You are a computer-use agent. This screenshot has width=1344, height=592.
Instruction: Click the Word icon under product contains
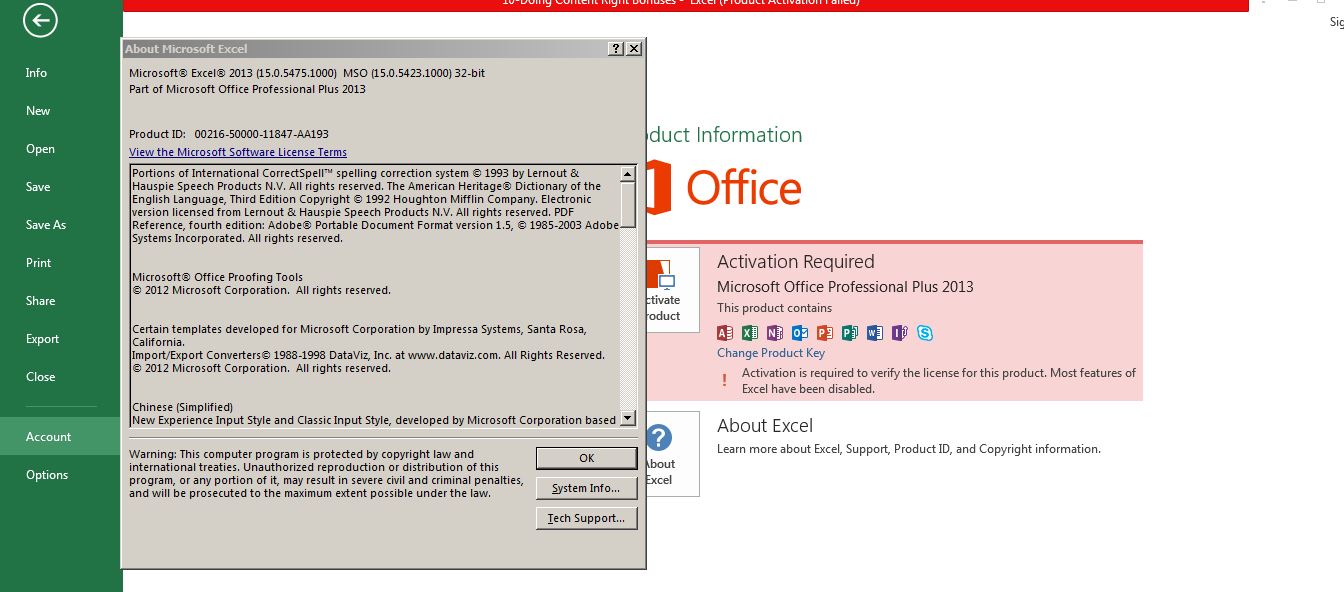(875, 333)
